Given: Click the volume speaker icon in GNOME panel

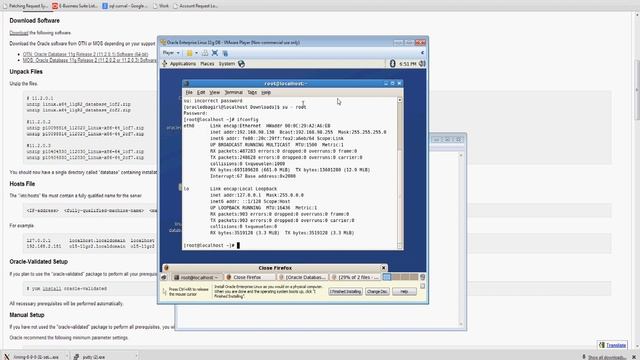Looking at the screenshot, I should pos(422,63).
